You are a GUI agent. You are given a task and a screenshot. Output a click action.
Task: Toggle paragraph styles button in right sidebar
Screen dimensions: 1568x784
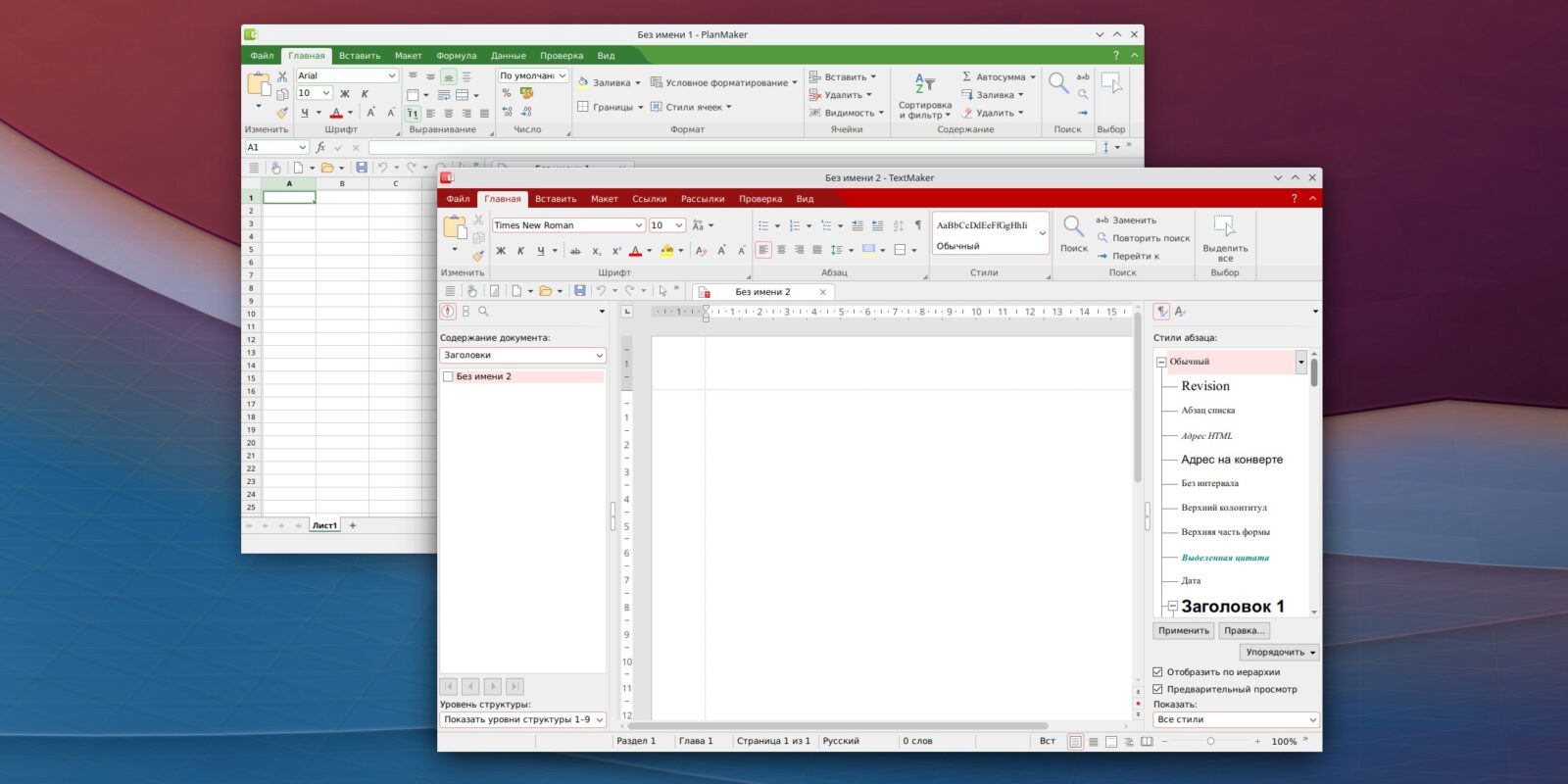pos(1161,312)
